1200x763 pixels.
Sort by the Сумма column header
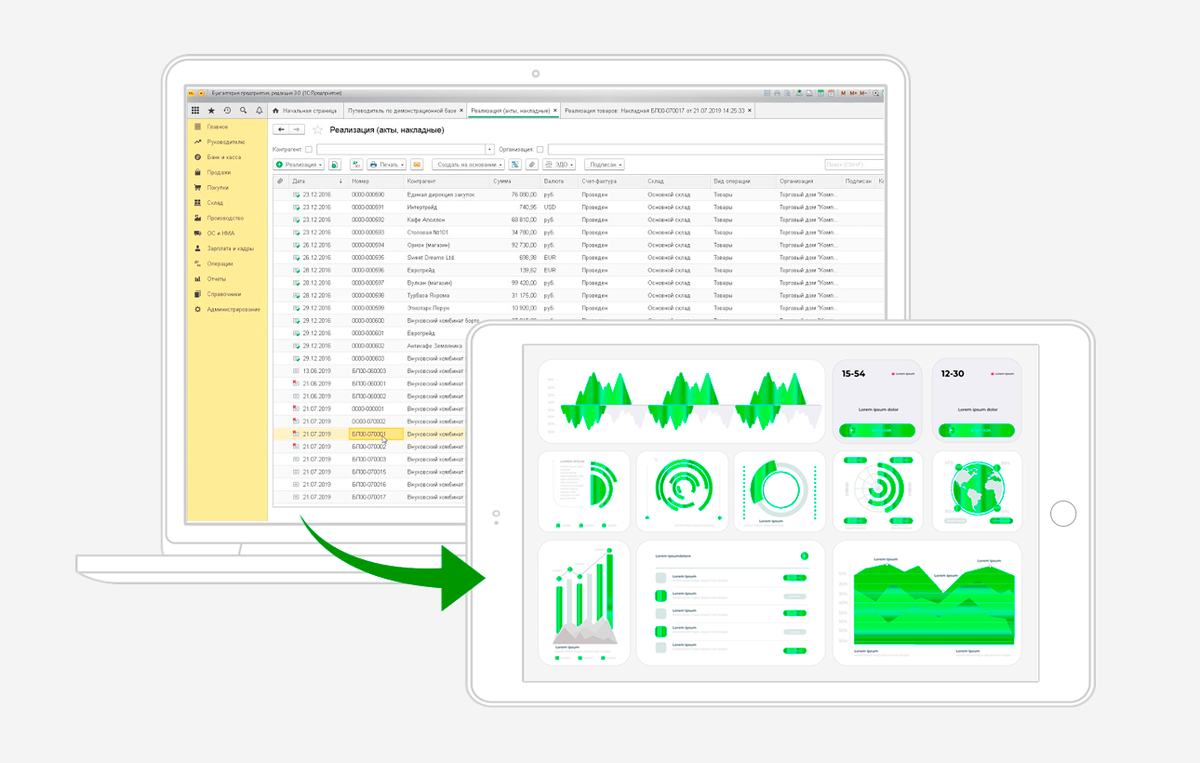514,181
